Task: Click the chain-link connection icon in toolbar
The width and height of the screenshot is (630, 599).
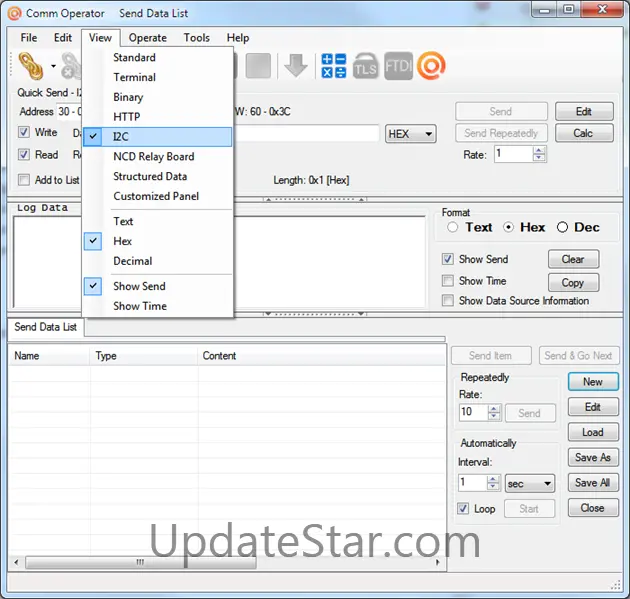Action: point(31,66)
